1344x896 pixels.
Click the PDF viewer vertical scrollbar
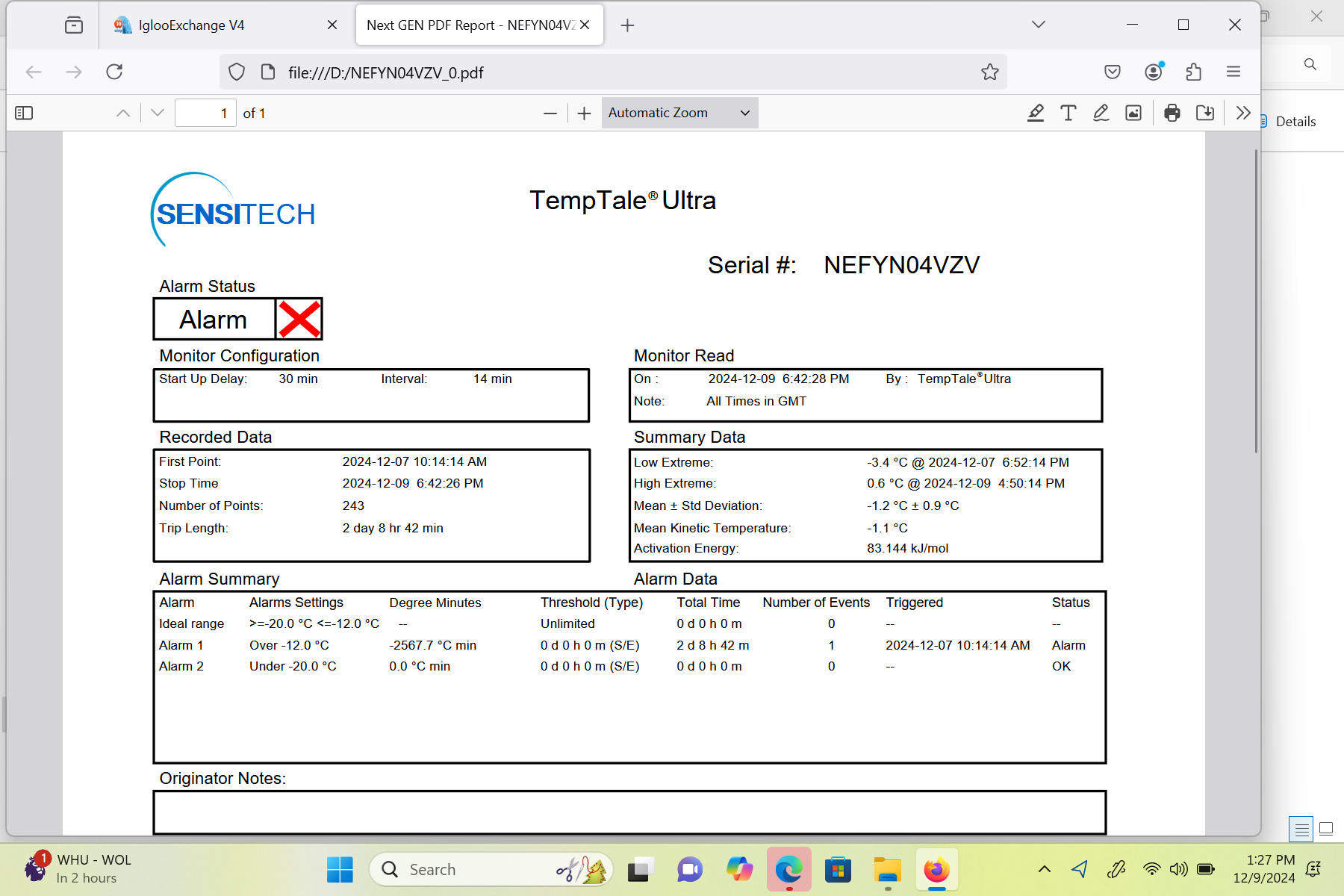tap(1256, 301)
